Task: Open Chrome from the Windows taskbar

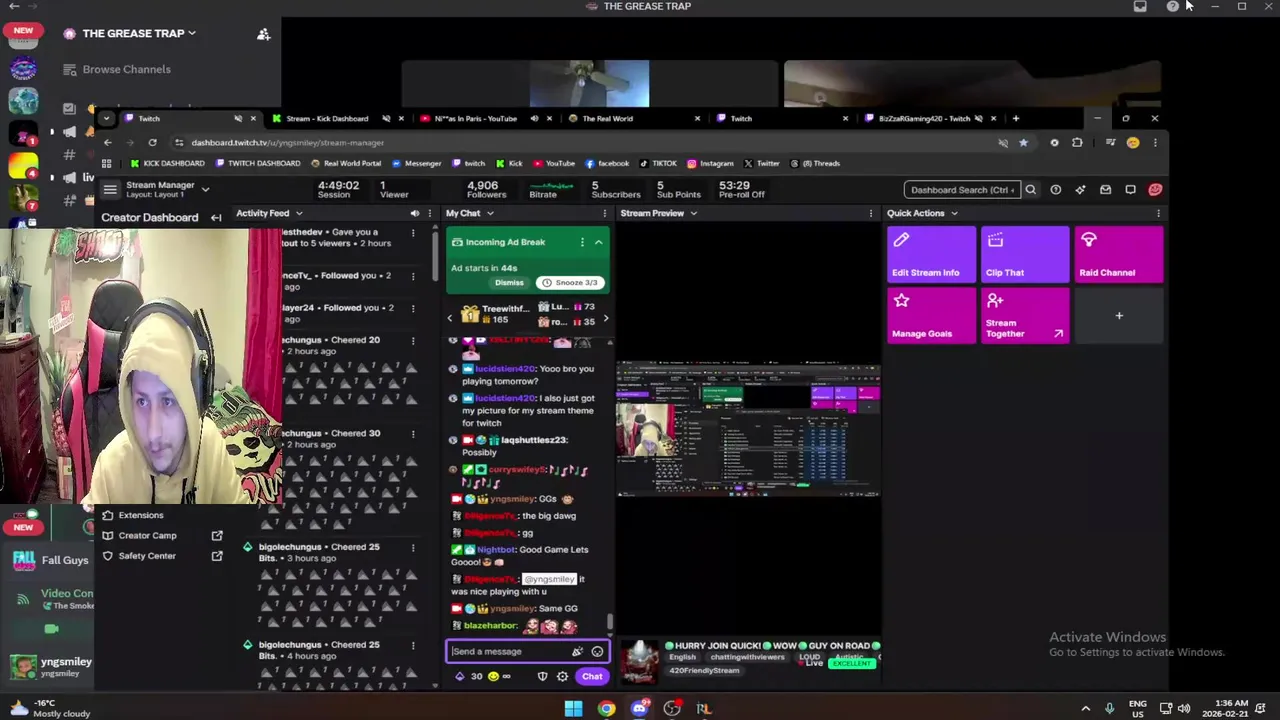Action: tap(606, 708)
